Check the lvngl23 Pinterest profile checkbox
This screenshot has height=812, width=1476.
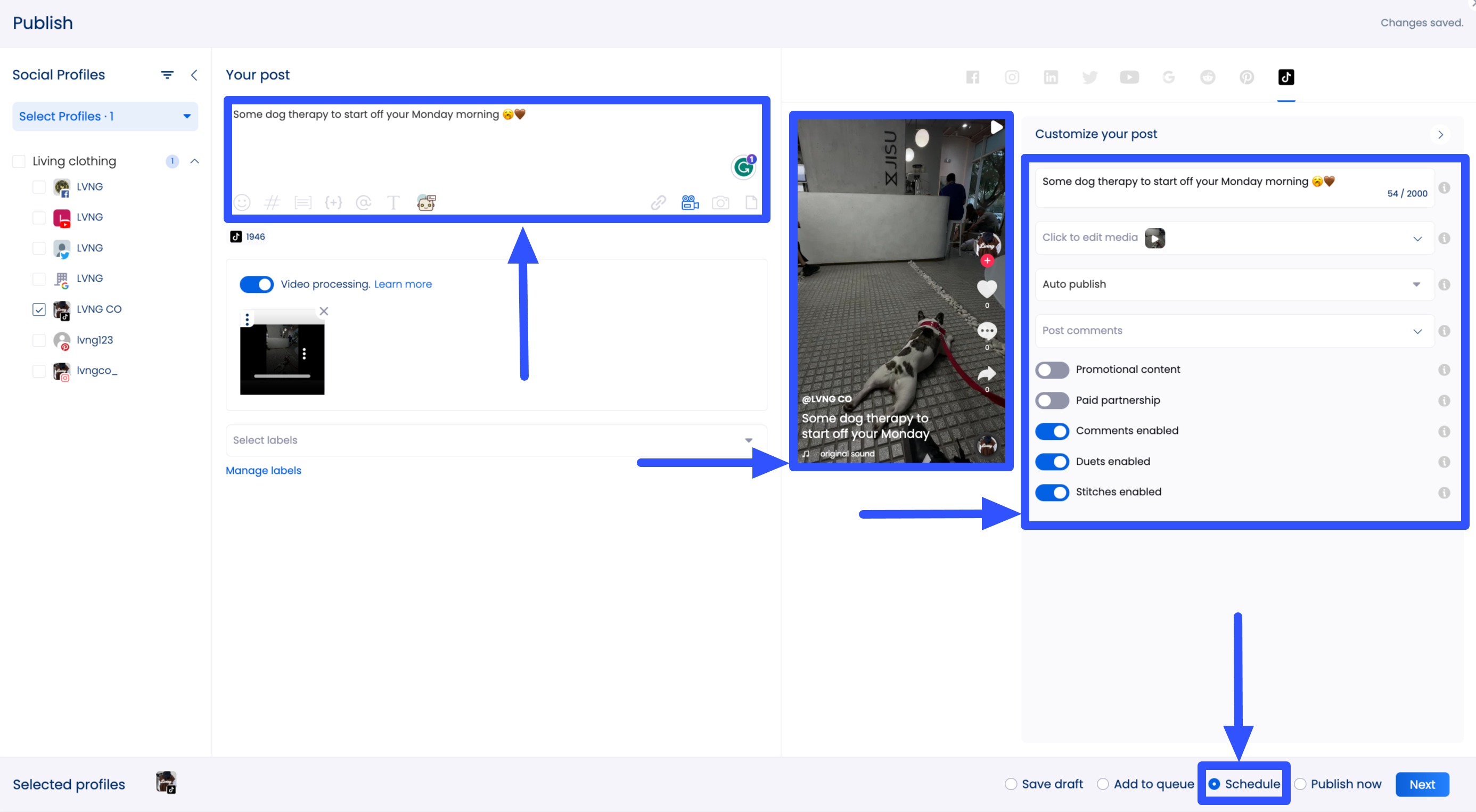[39, 340]
